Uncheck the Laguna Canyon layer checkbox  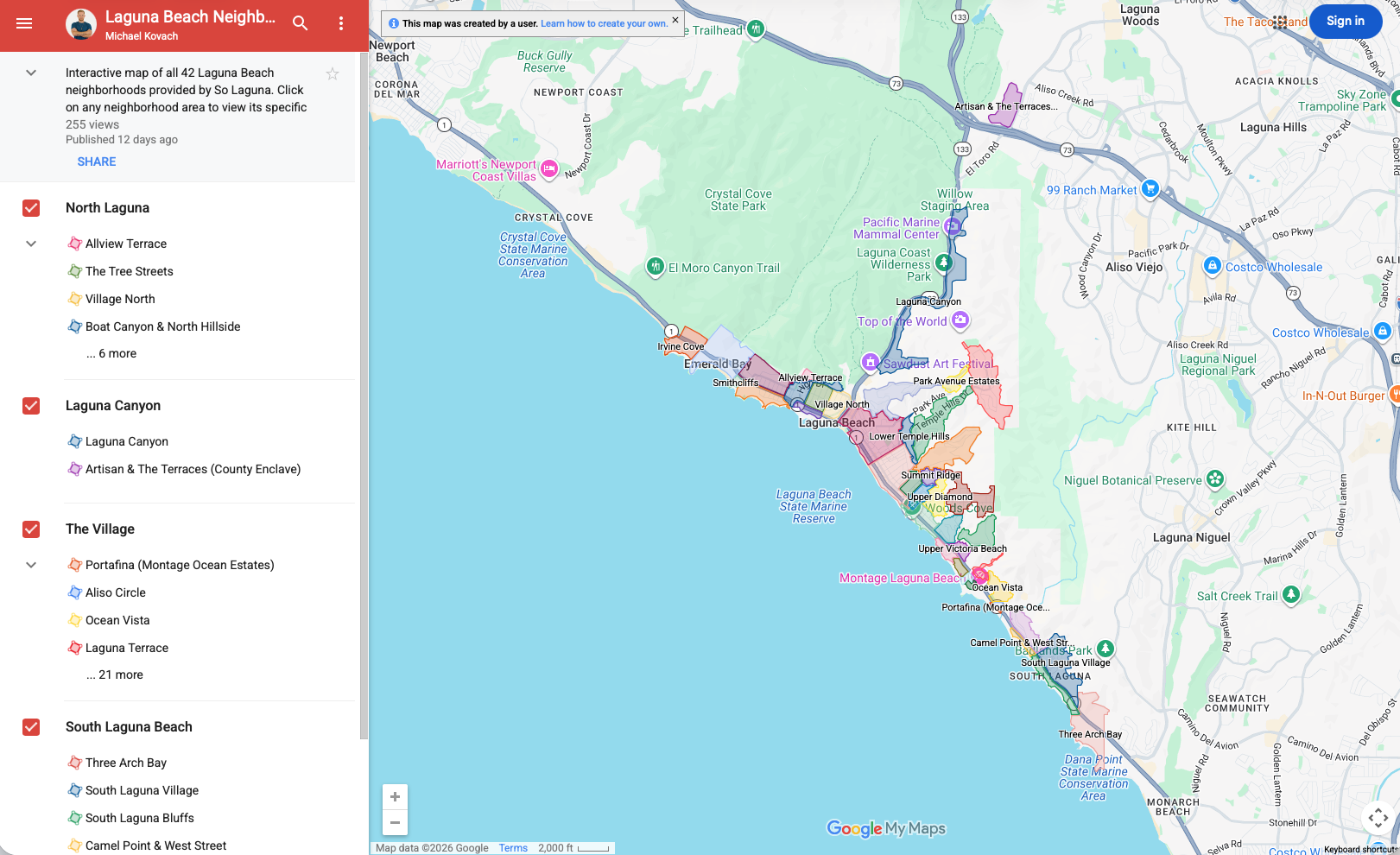[31, 406]
